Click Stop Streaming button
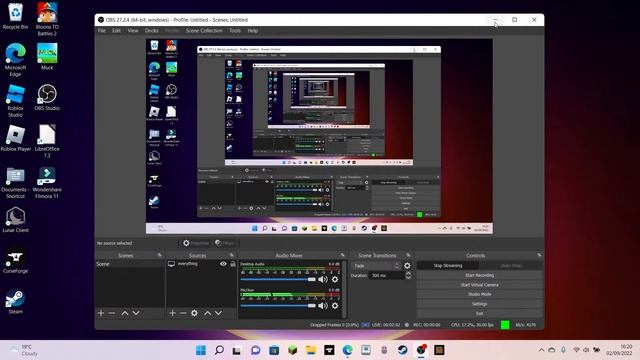This screenshot has height=360, width=640. 448,266
